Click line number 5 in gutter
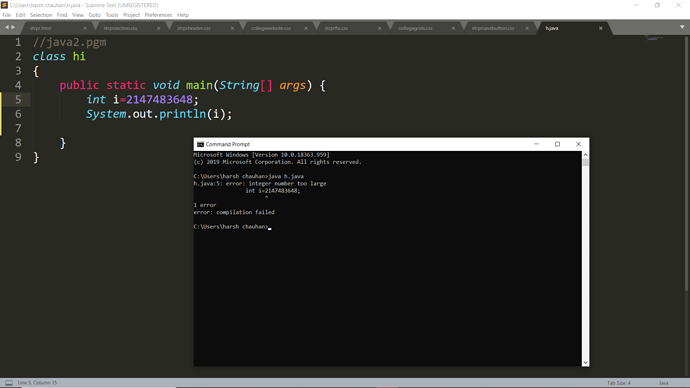The image size is (690, 388). (x=18, y=99)
